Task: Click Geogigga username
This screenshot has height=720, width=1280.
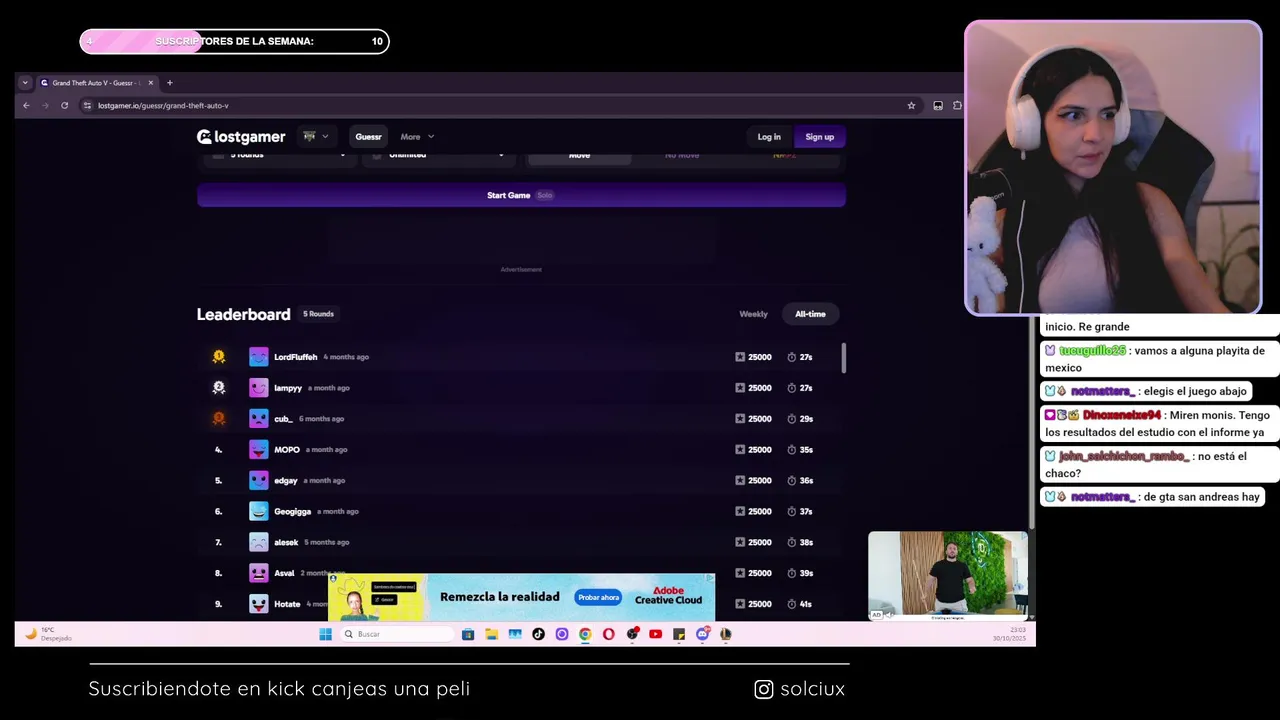Action: [292, 512]
